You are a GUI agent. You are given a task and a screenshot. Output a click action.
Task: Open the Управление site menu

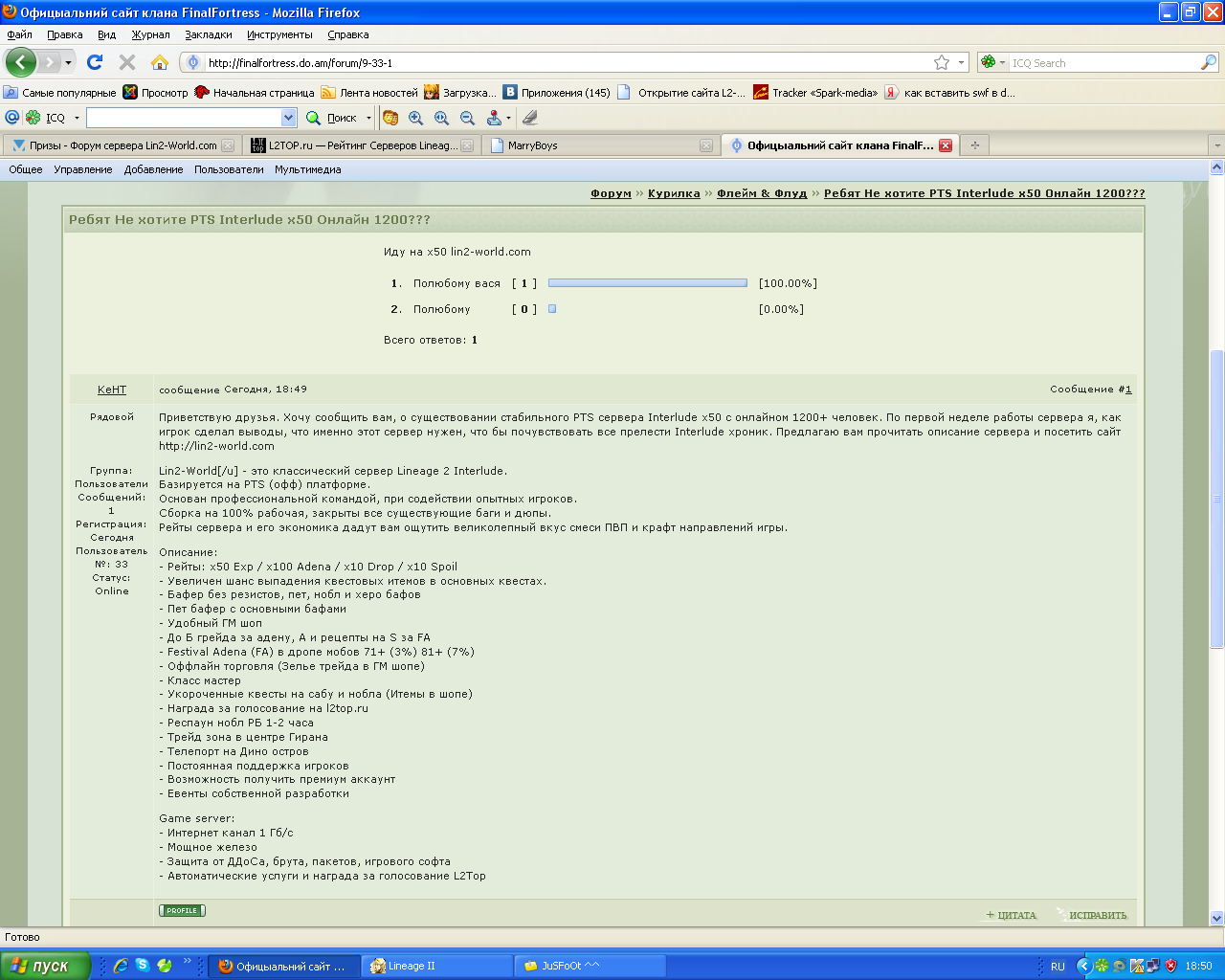[83, 169]
